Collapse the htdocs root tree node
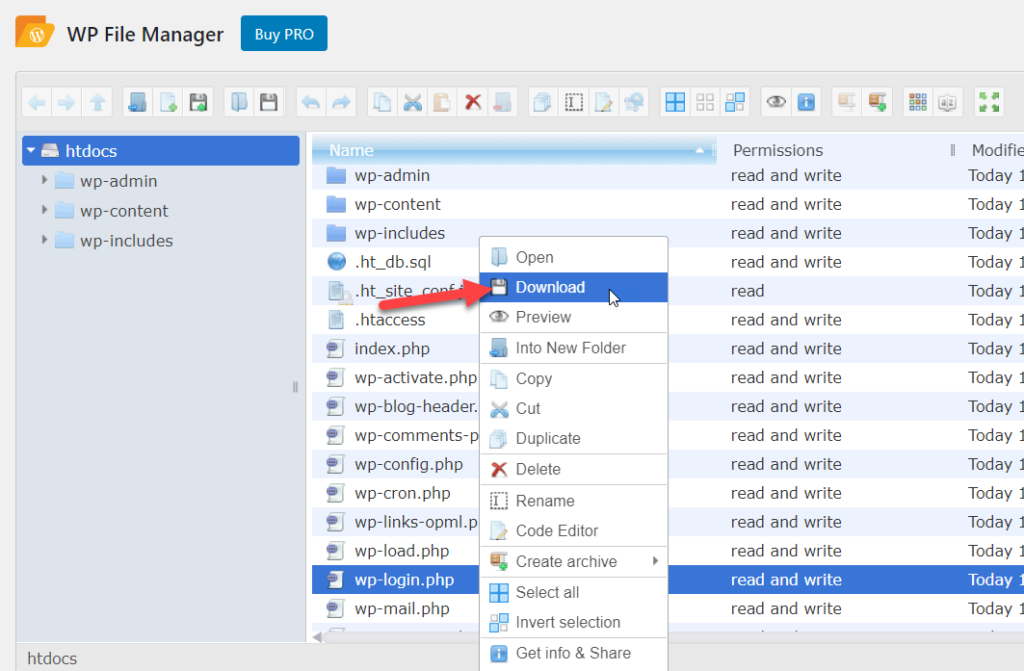This screenshot has width=1024, height=671. pyautogui.click(x=31, y=151)
